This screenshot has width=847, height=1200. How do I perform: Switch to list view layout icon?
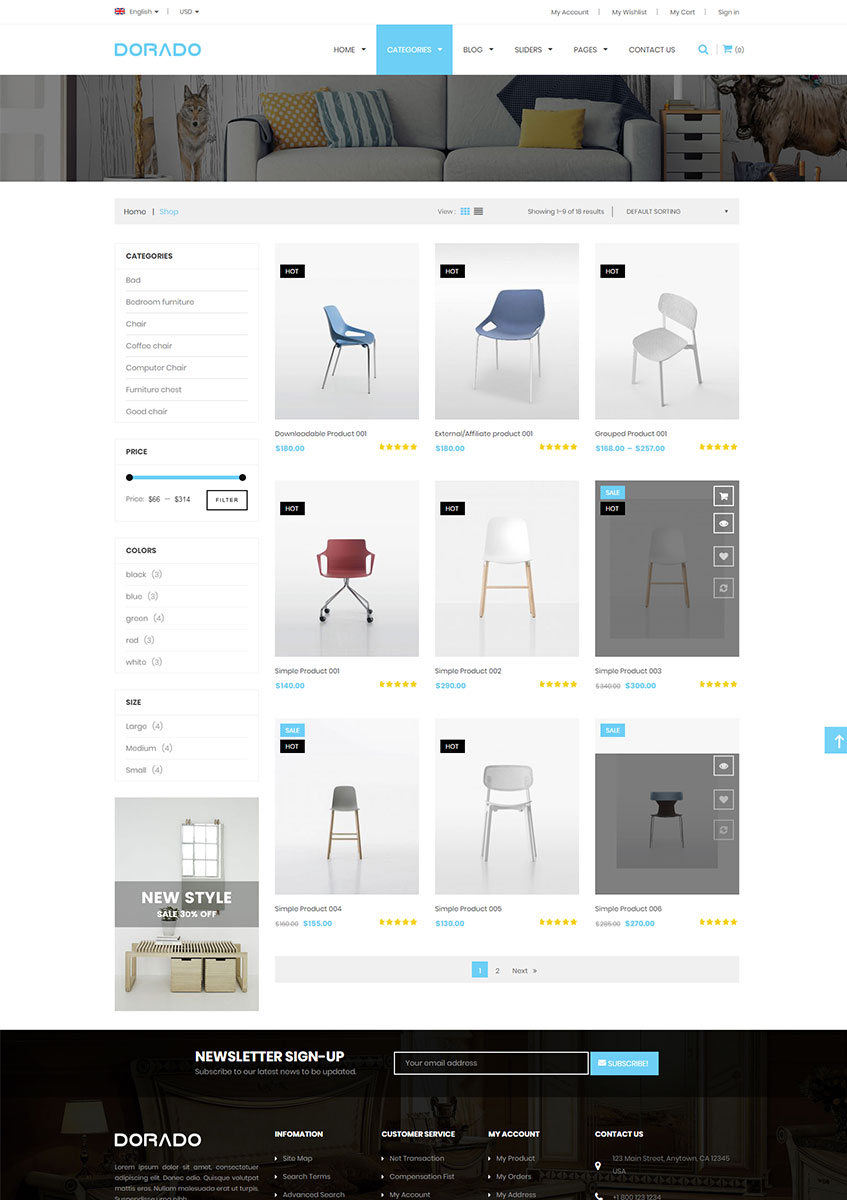(x=479, y=211)
